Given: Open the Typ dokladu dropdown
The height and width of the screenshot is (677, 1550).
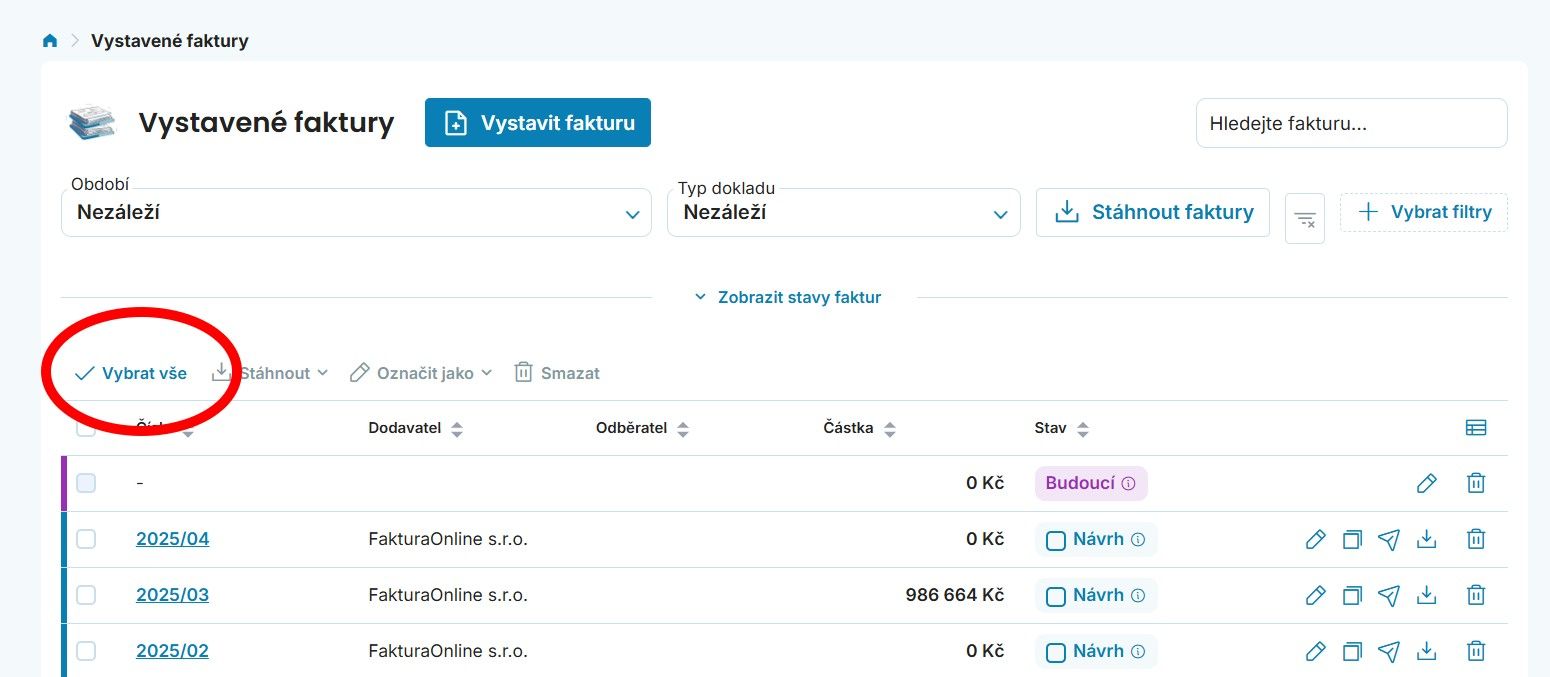Looking at the screenshot, I should (844, 212).
